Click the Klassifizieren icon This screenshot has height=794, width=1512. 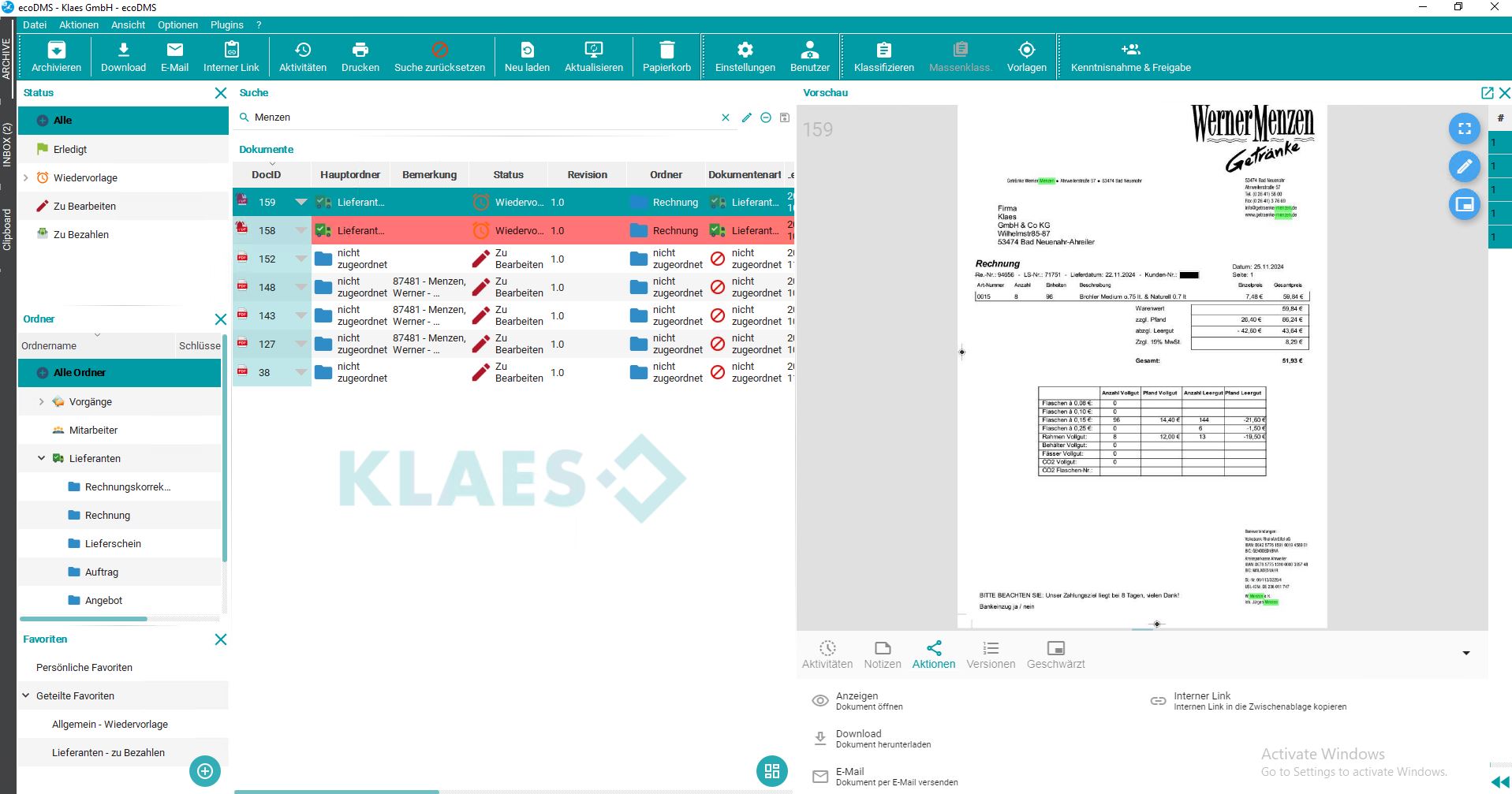click(x=882, y=55)
